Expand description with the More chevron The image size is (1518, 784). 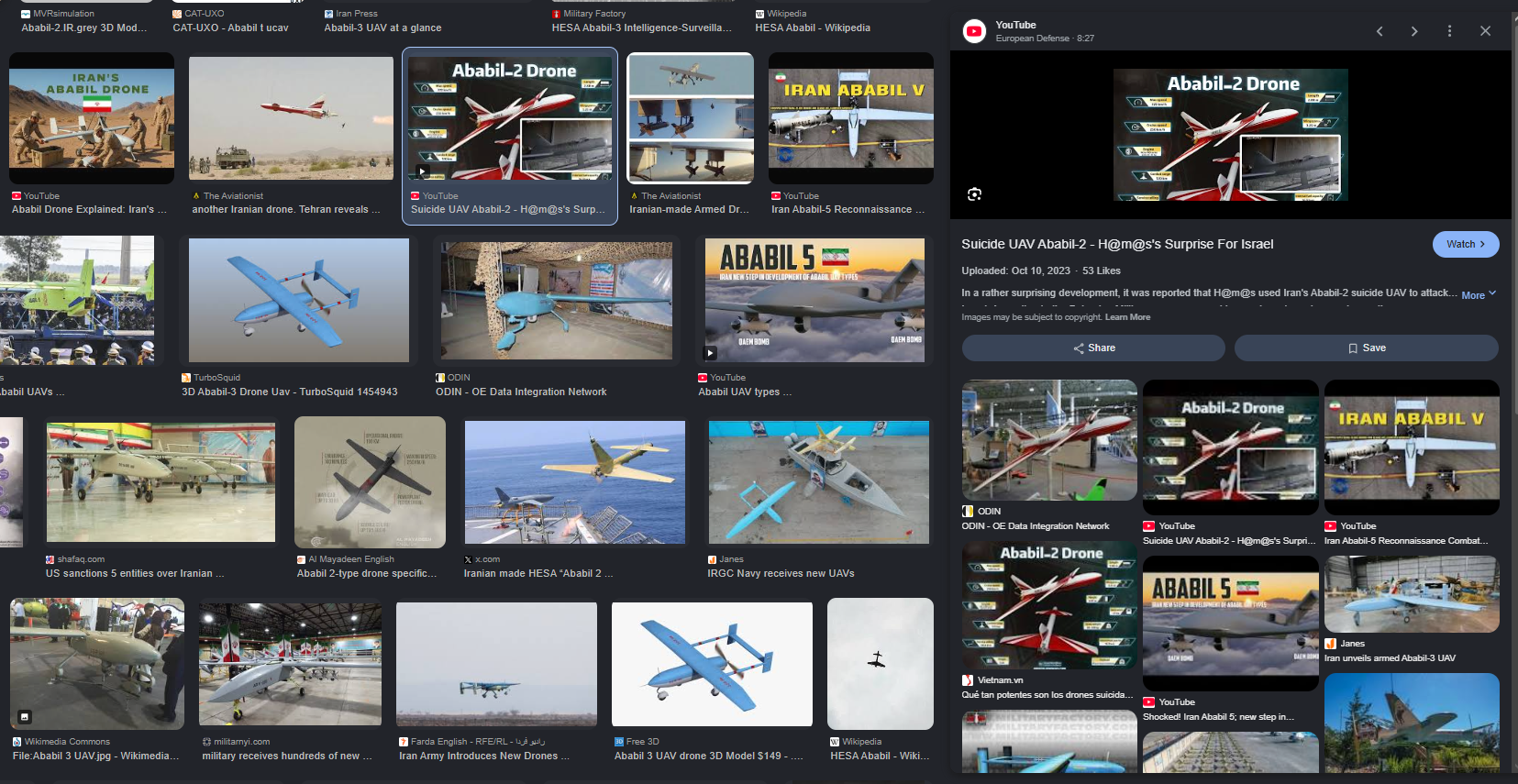1479,294
